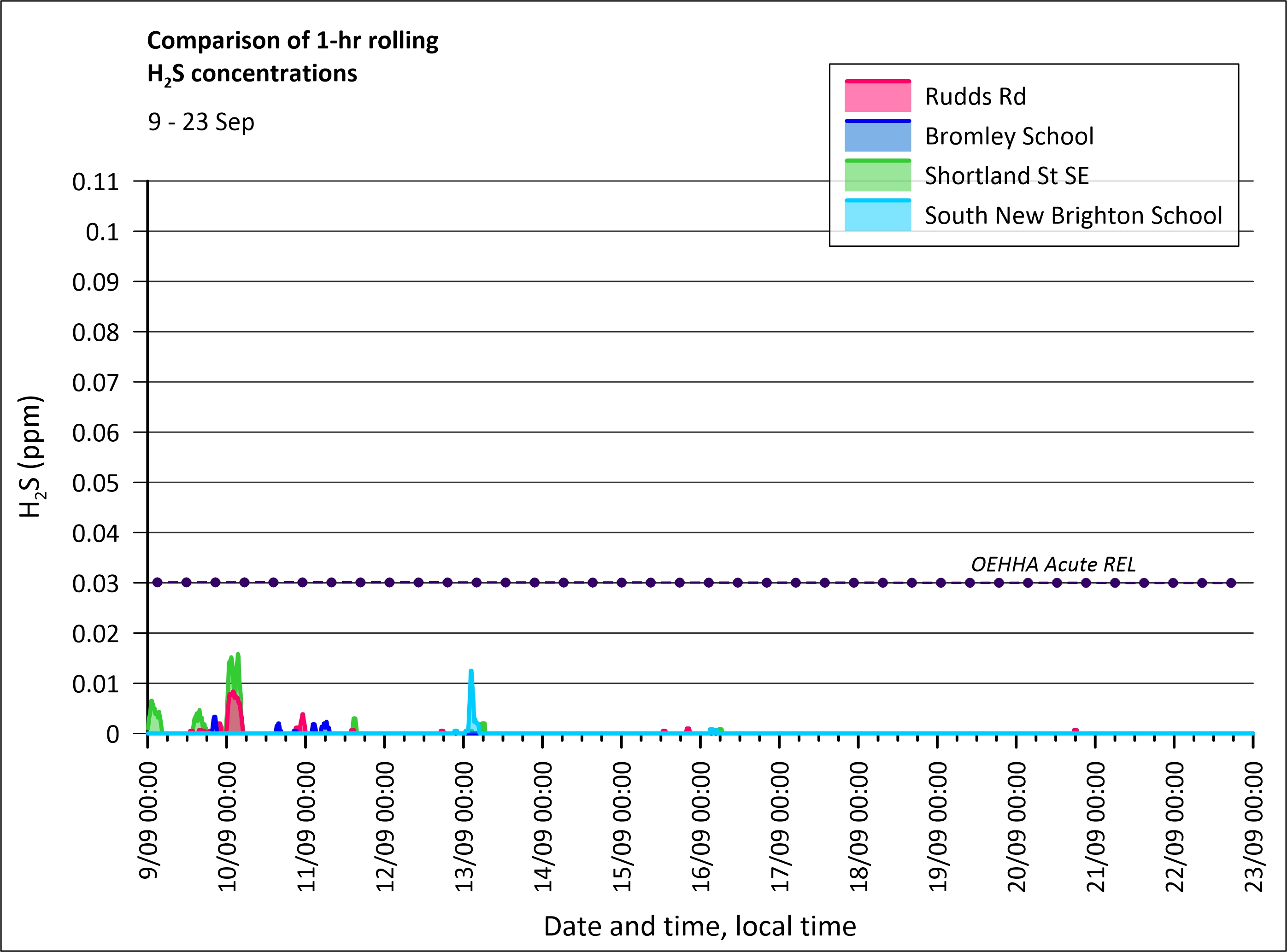Click the 0.03 y-axis tick label
Image resolution: width=1287 pixels, height=952 pixels.
pyautogui.click(x=95, y=584)
